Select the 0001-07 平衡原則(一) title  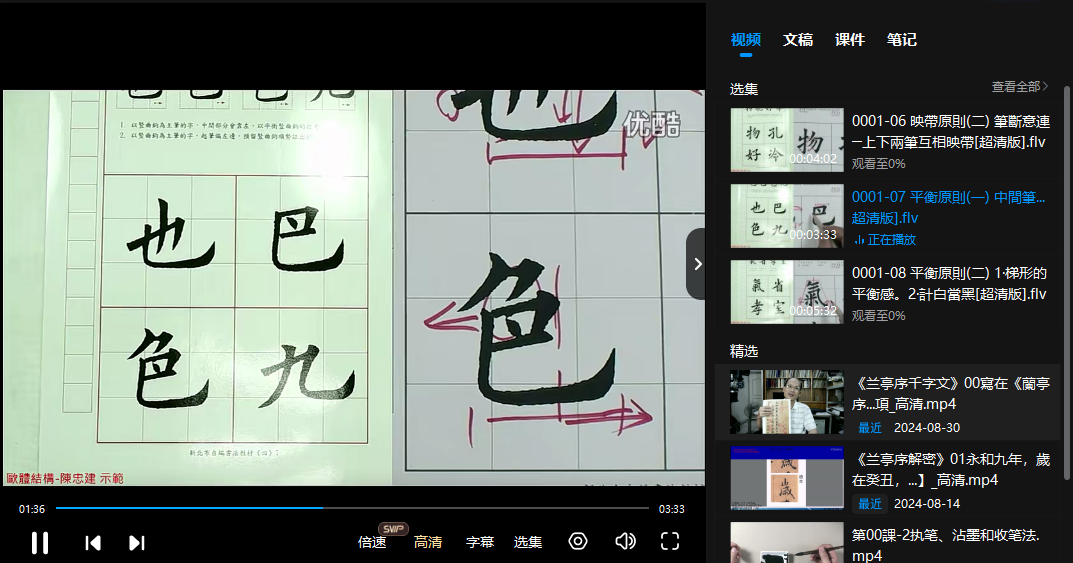coord(948,208)
